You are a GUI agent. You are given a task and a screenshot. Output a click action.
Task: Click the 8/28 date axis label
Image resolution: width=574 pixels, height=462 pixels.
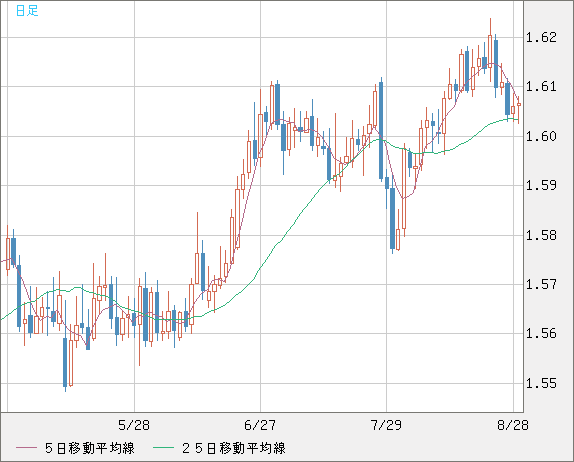513,425
